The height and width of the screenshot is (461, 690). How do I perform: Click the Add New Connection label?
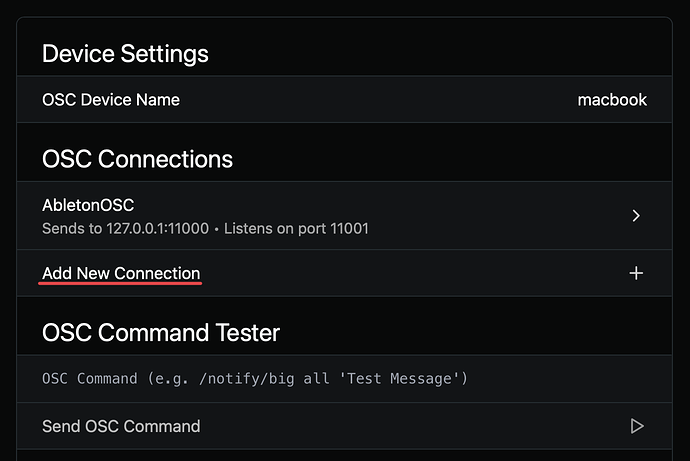121,273
